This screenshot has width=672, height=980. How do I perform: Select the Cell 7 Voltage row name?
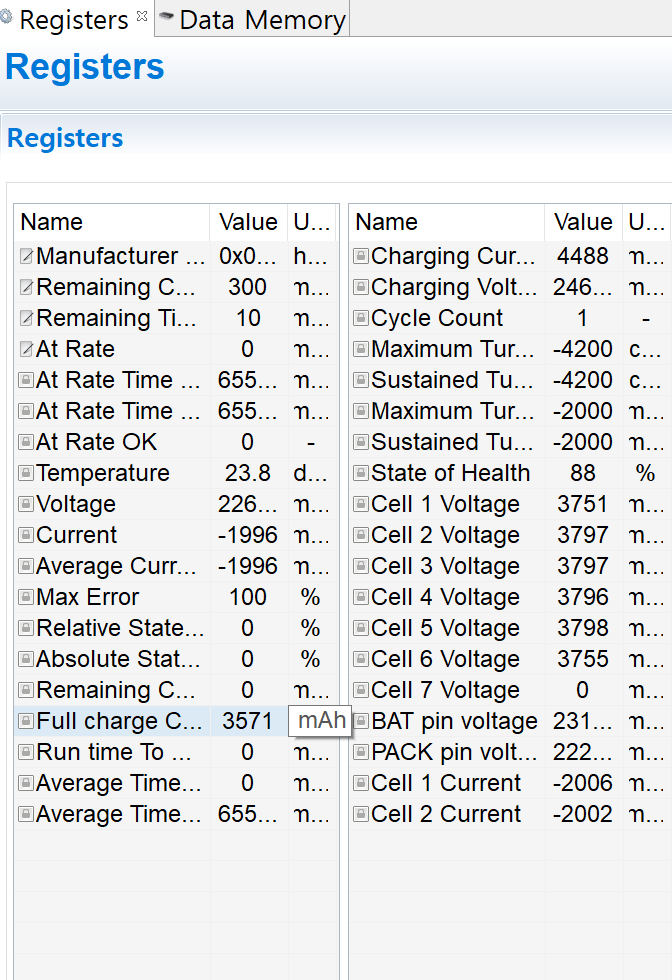445,691
